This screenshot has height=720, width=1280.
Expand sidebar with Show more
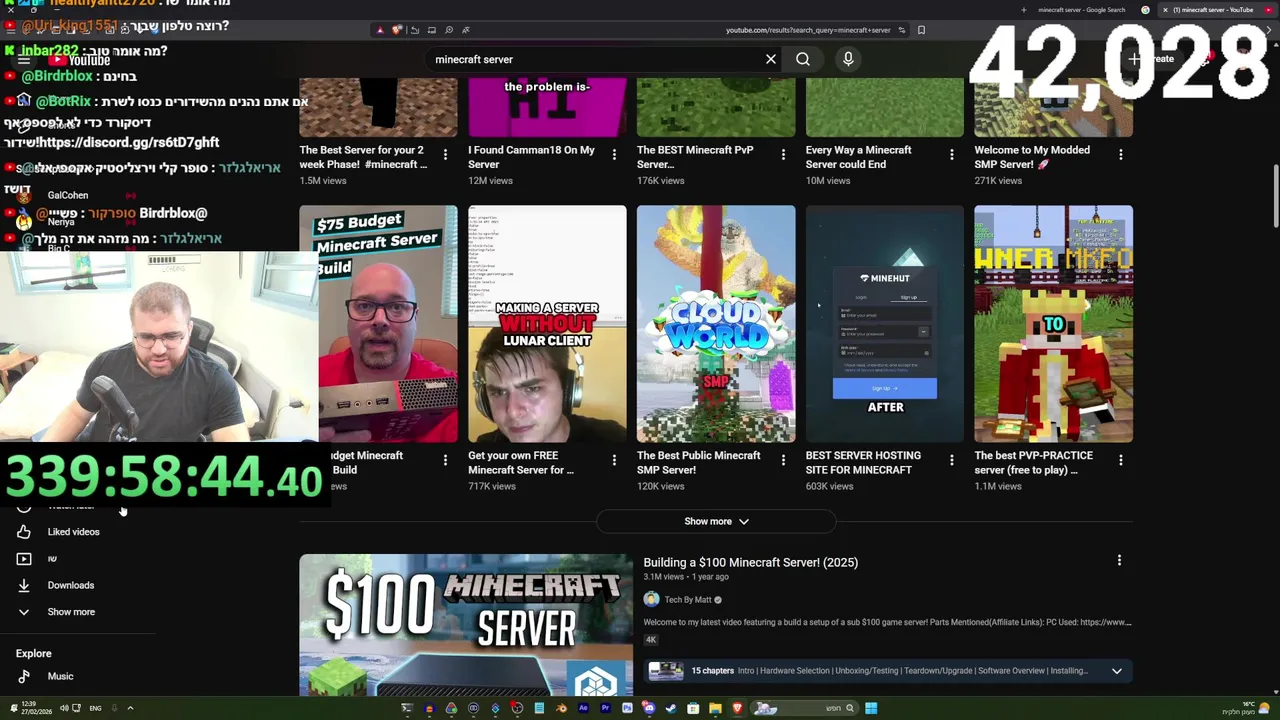tap(71, 612)
